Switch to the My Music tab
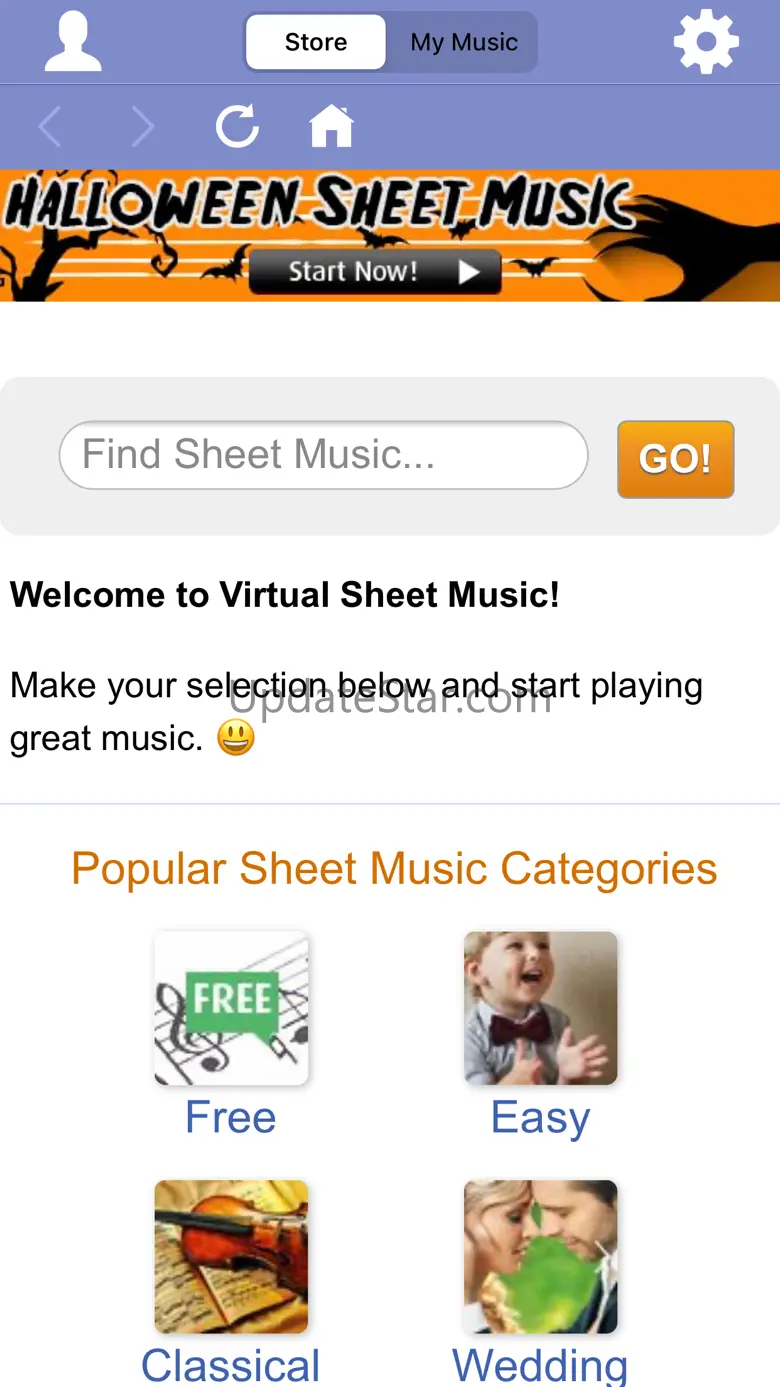780x1387 pixels. tap(464, 42)
